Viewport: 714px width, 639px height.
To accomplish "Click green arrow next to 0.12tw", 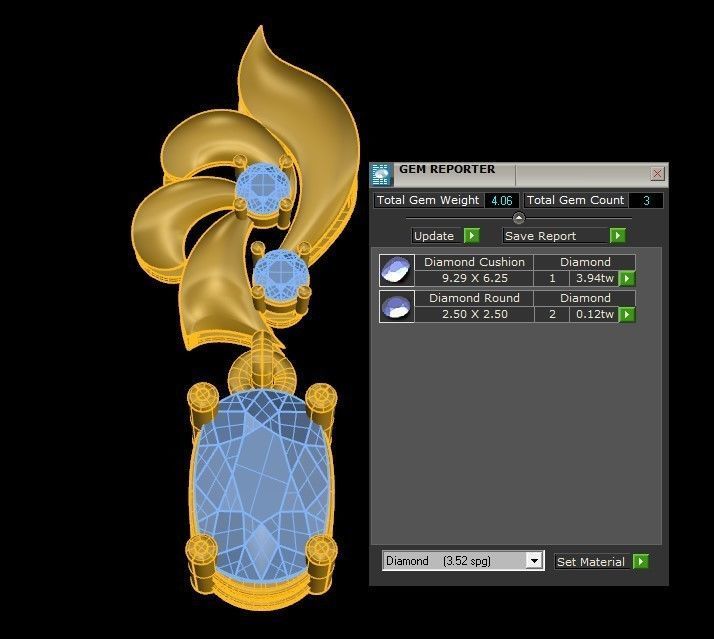I will (x=627, y=314).
